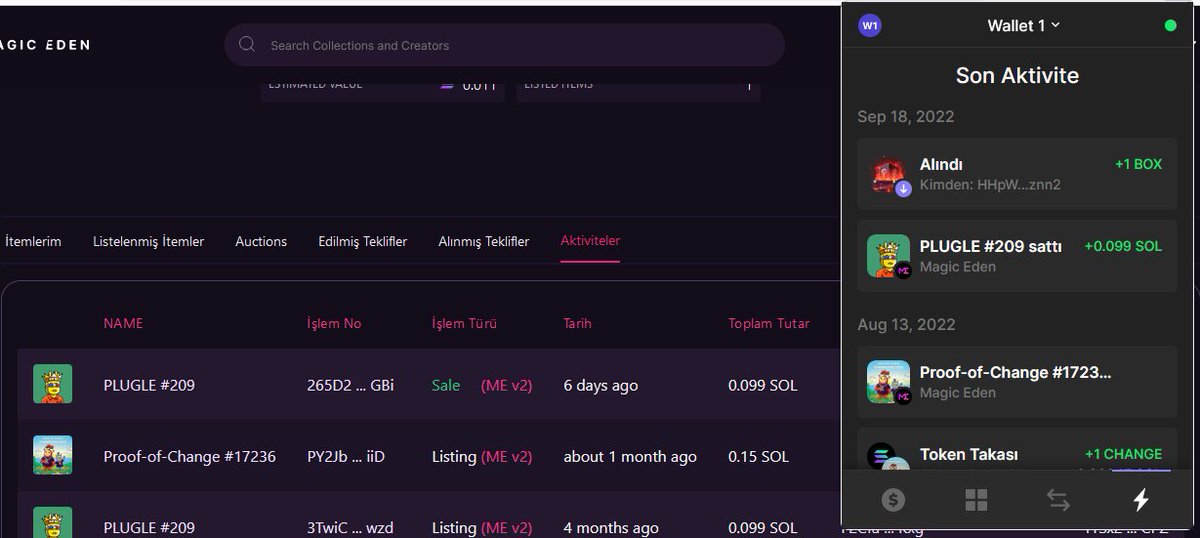Open transaction 3TwiC ... wzd
1200x538 pixels.
pyautogui.click(x=351, y=527)
